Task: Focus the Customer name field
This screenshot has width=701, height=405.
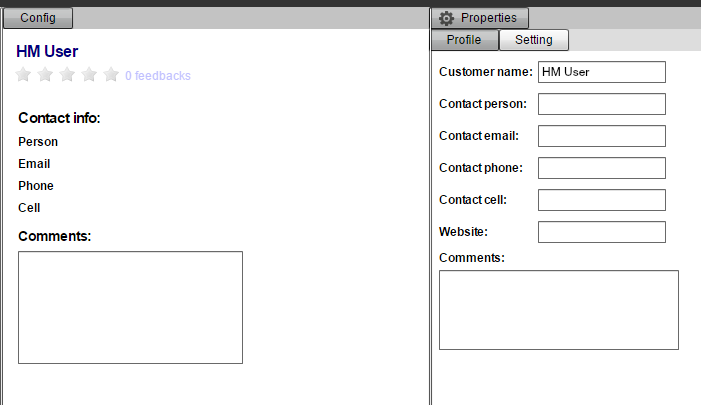Action: (x=601, y=72)
